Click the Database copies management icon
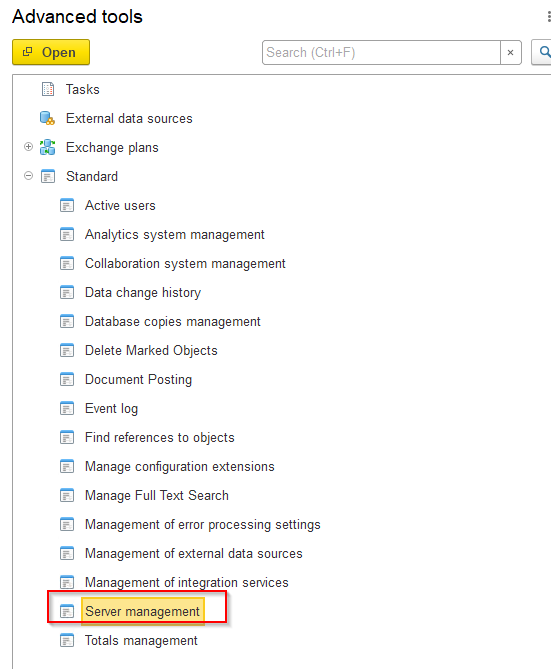 point(67,321)
